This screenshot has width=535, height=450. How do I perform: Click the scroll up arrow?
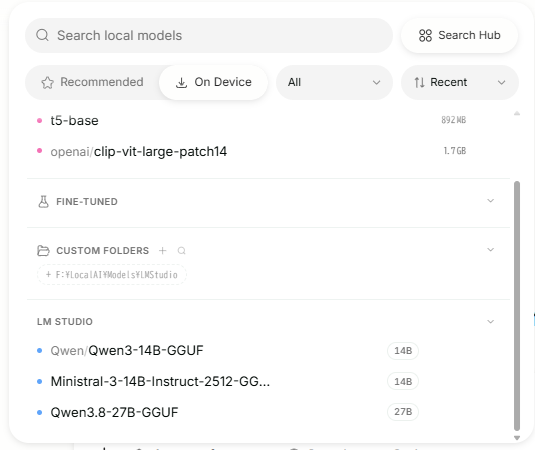[x=517, y=114]
